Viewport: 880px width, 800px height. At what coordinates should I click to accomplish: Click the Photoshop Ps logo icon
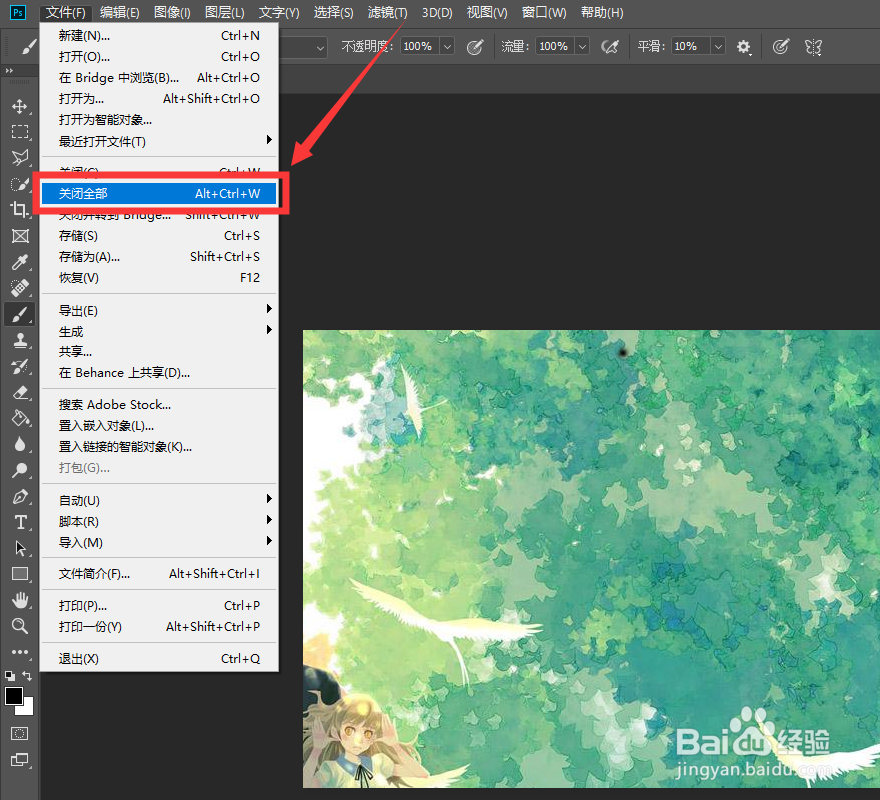pyautogui.click(x=18, y=12)
